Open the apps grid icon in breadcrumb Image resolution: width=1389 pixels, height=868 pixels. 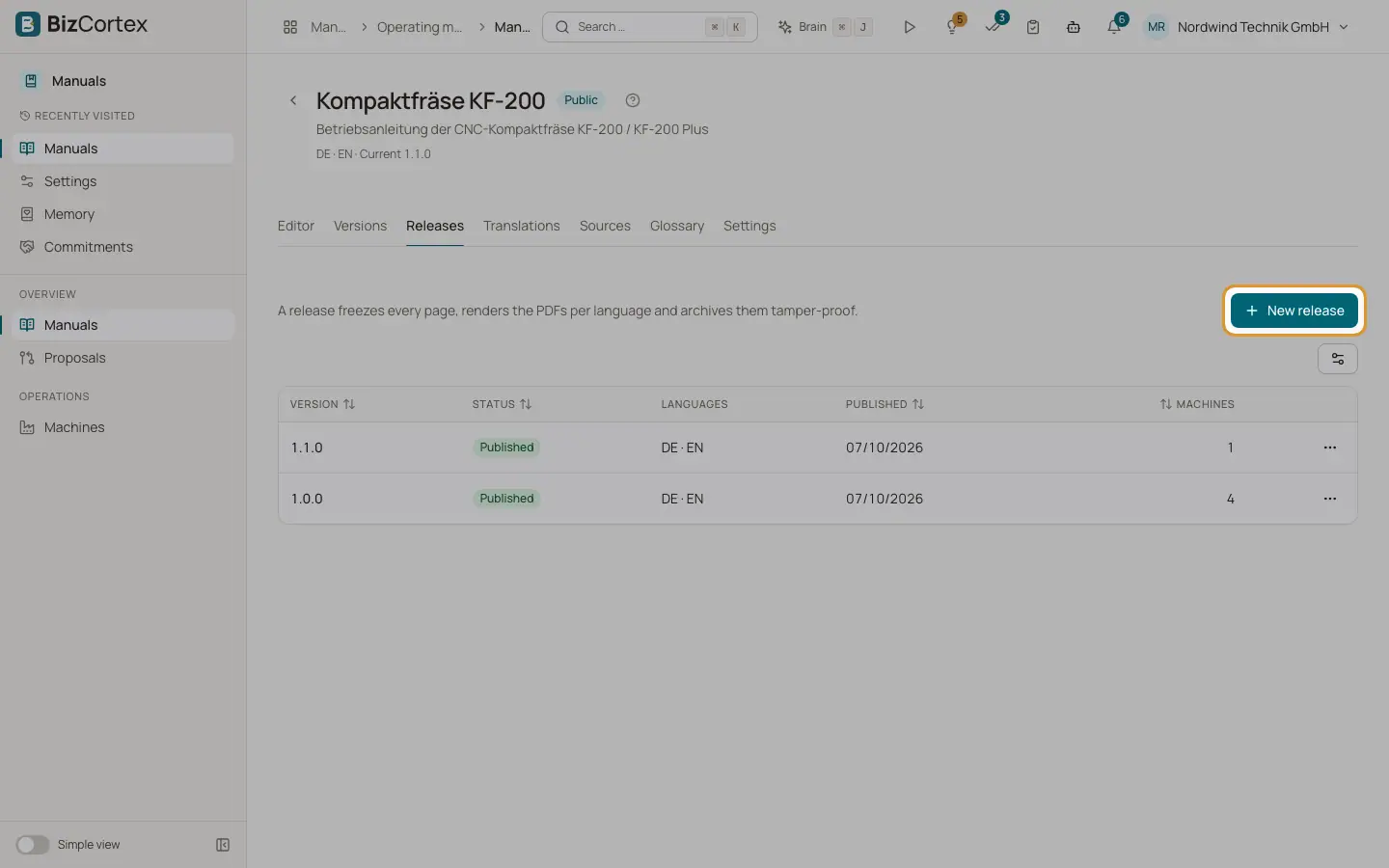point(290,27)
